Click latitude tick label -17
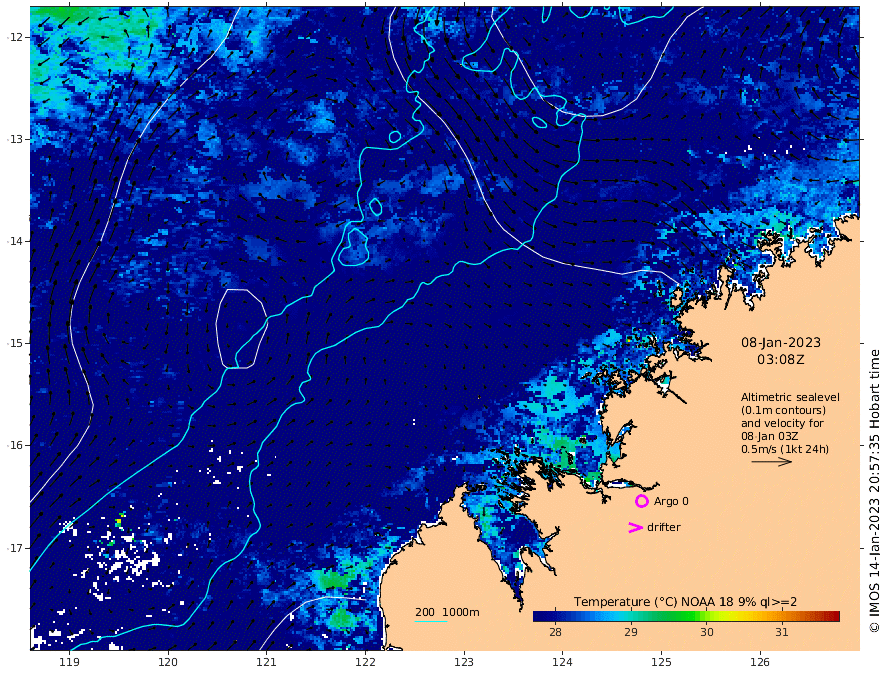The image size is (880, 680). coord(15,548)
